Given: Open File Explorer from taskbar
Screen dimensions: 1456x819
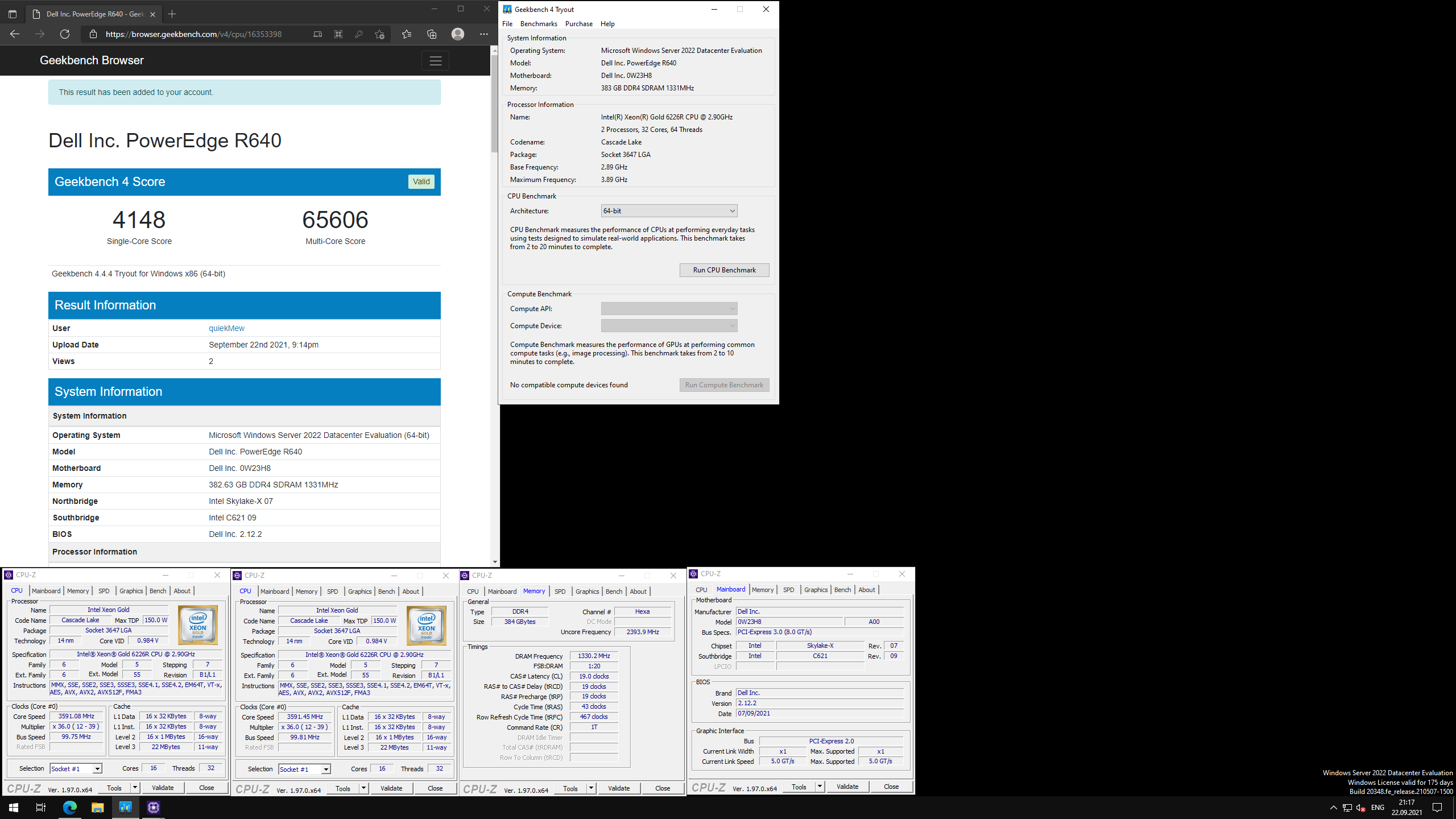Looking at the screenshot, I should tap(97, 808).
